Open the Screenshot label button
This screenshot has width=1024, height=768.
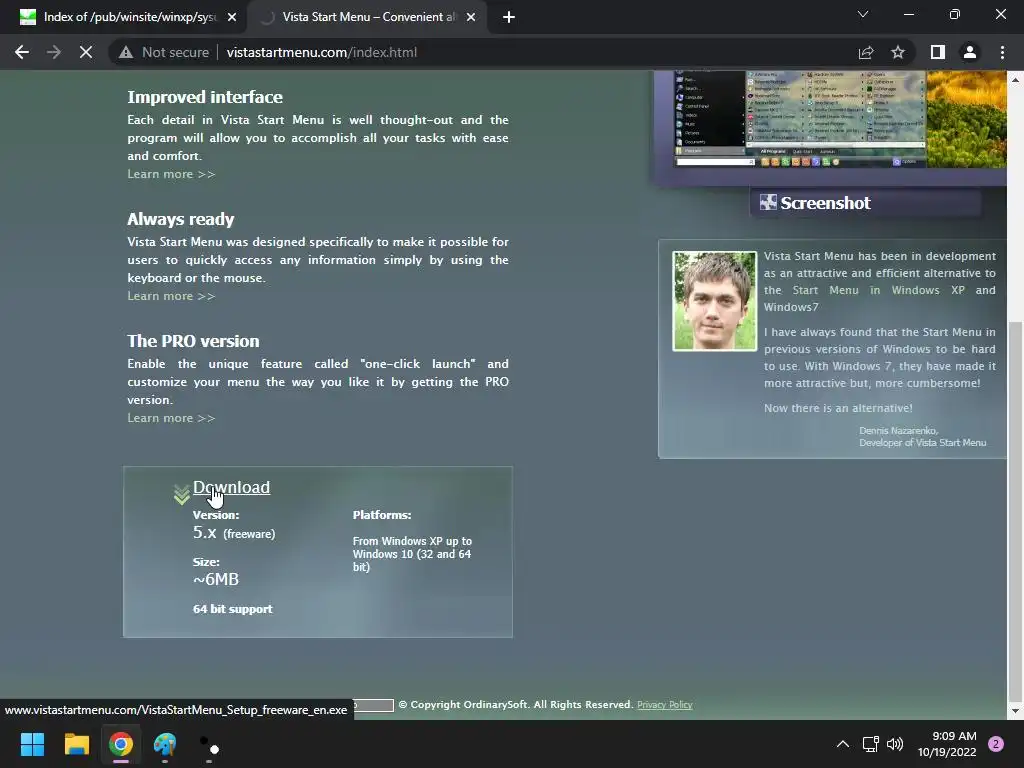point(865,203)
